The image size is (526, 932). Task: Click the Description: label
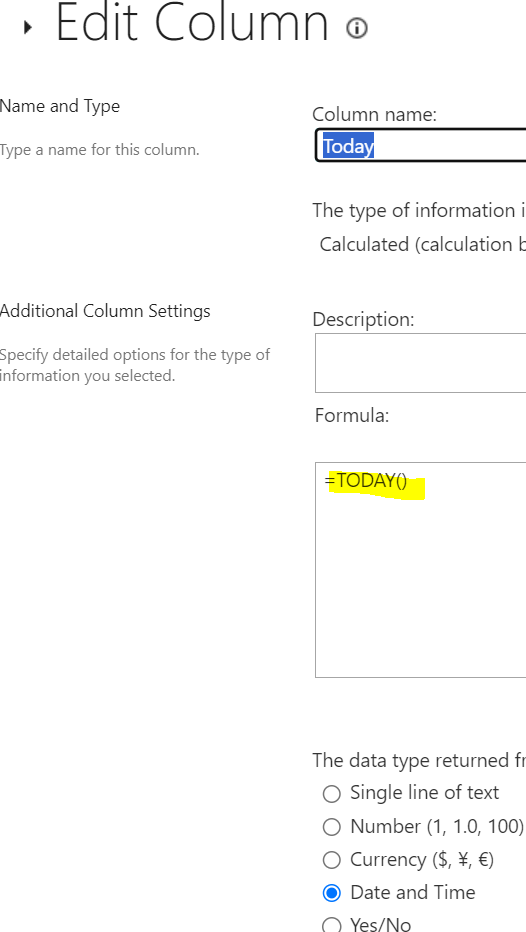point(363,320)
